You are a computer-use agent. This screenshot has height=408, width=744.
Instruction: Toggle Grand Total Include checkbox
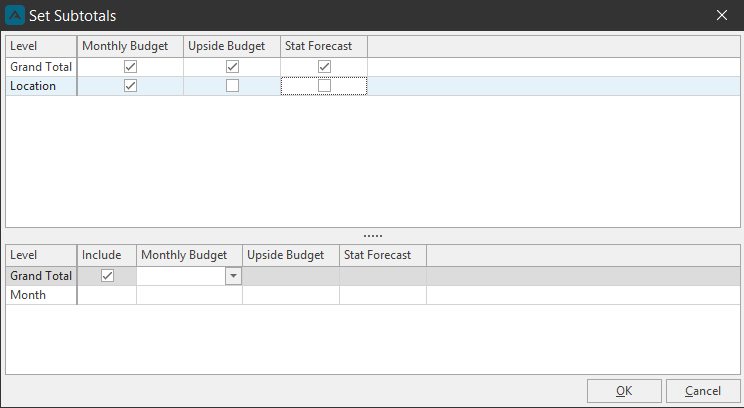coord(107,276)
